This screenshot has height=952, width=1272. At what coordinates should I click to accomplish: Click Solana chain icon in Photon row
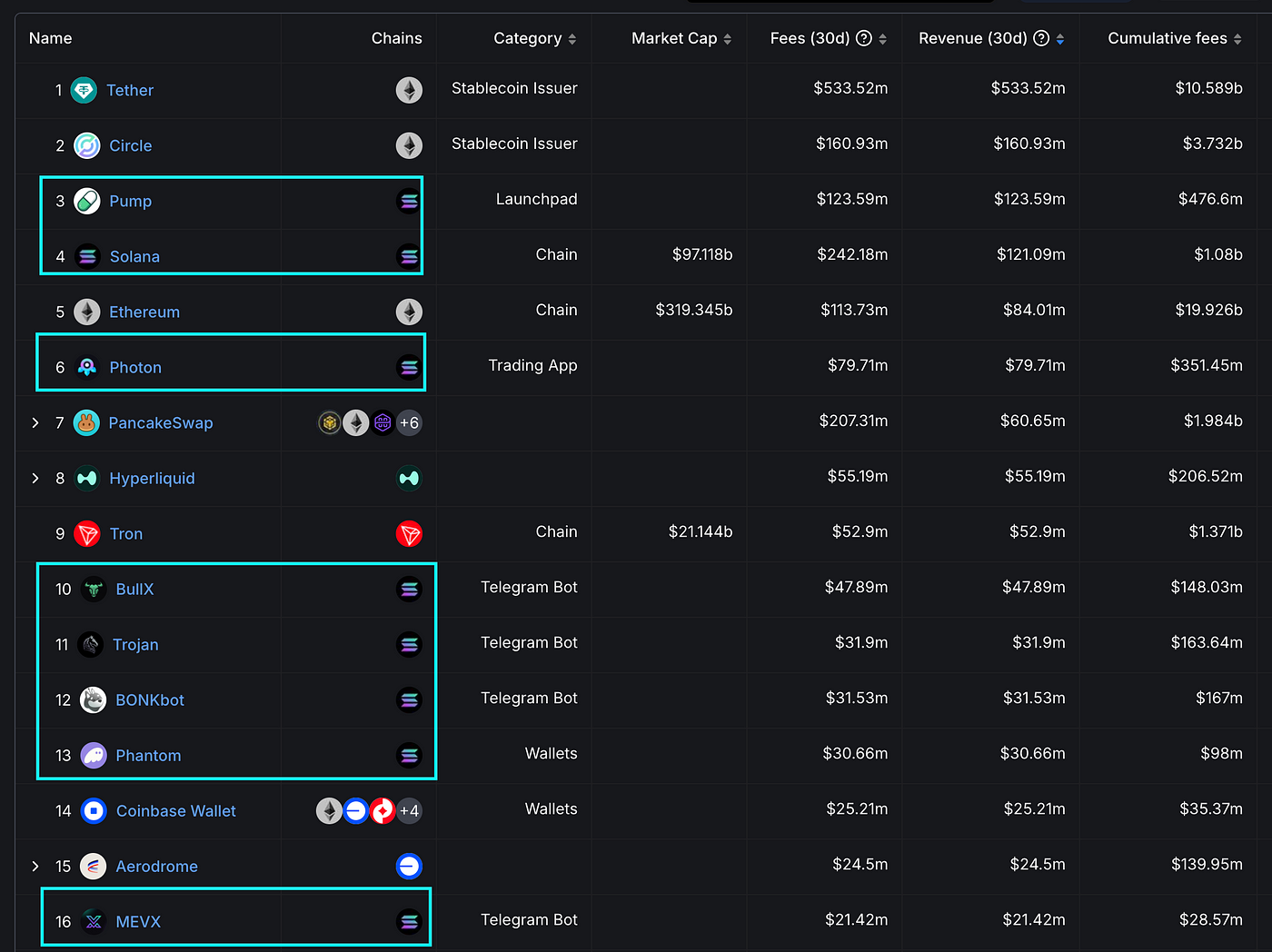coord(409,367)
